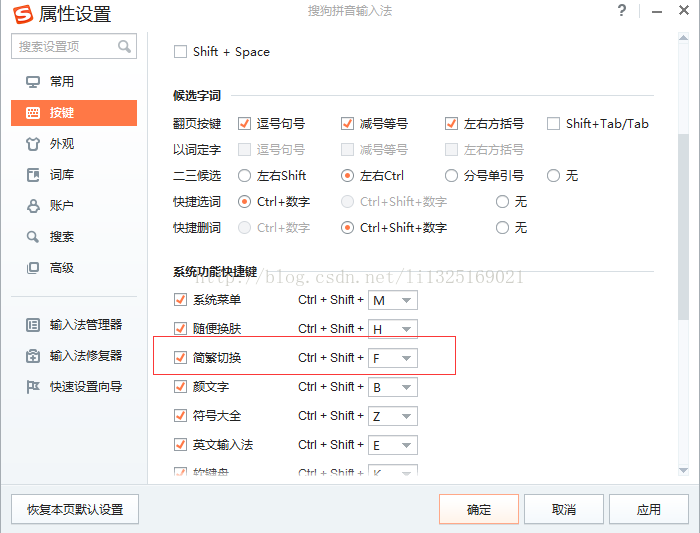Open the 英文输入法 key dropdown showing E
Viewport: 700px width, 533px height.
[393, 445]
